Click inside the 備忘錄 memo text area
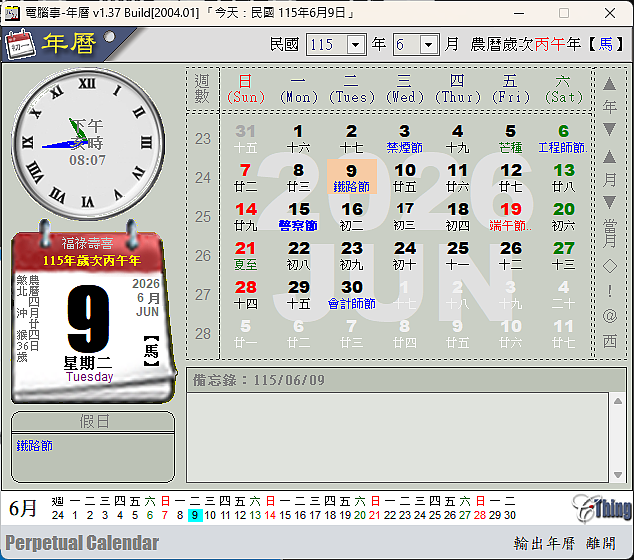Image resolution: width=634 pixels, height=560 pixels. (397, 437)
